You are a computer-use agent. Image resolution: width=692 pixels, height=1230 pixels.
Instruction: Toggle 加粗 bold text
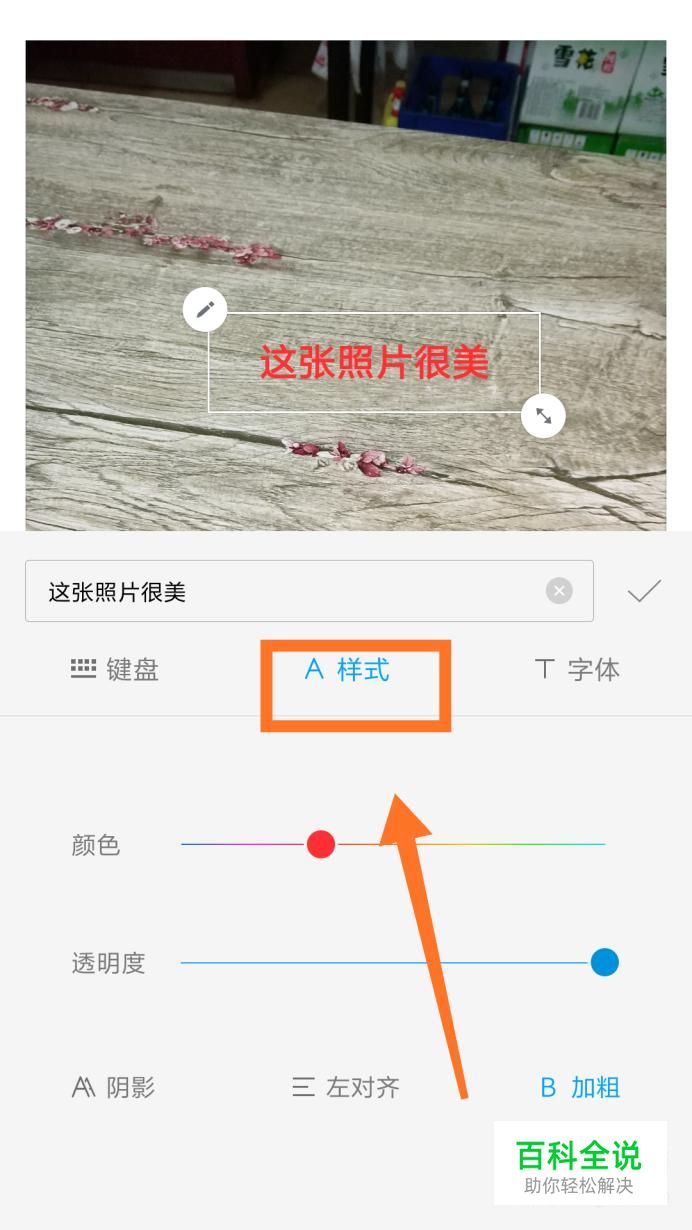pos(580,1087)
